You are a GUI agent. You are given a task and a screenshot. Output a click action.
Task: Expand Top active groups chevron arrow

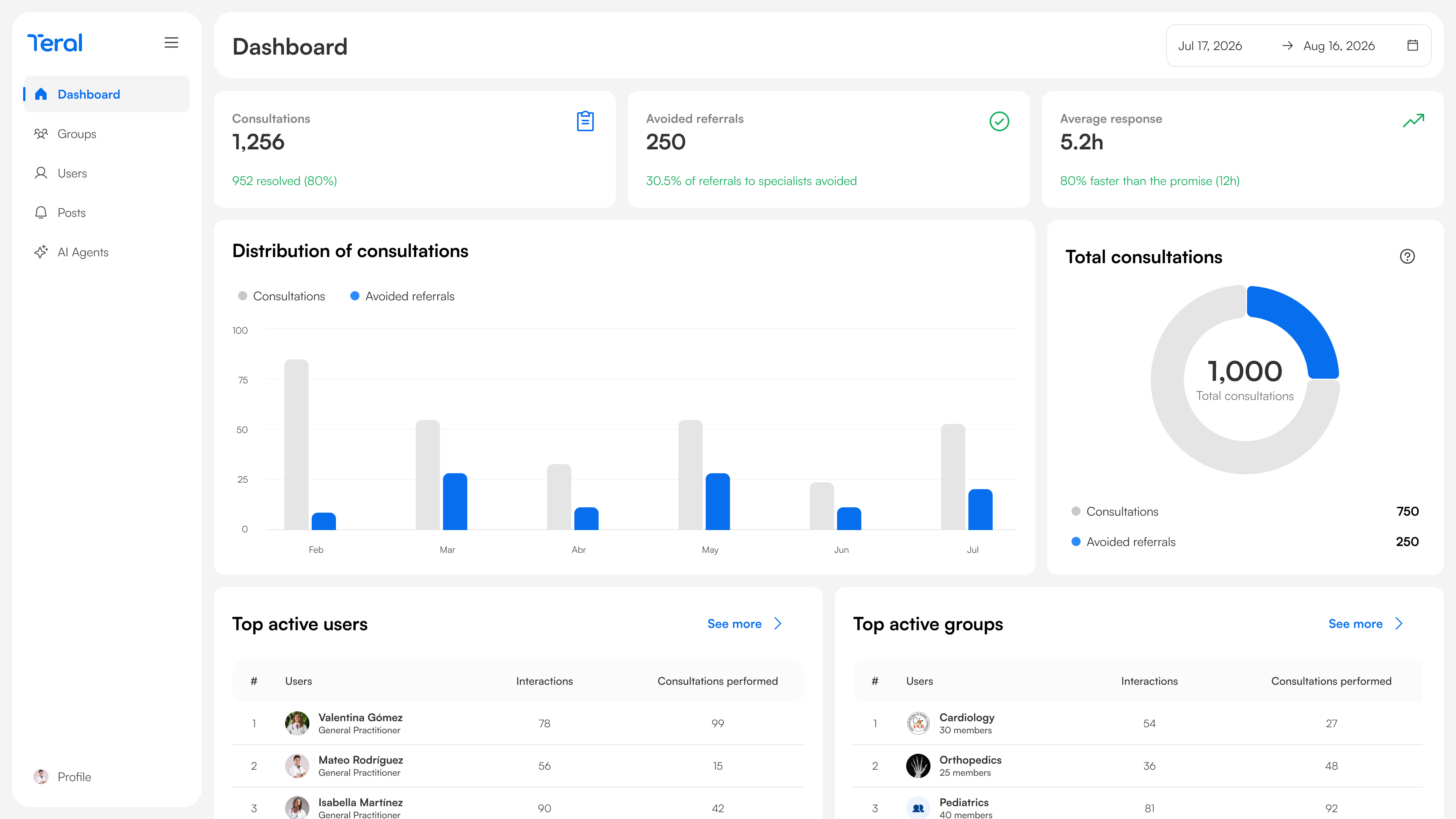coord(1399,623)
